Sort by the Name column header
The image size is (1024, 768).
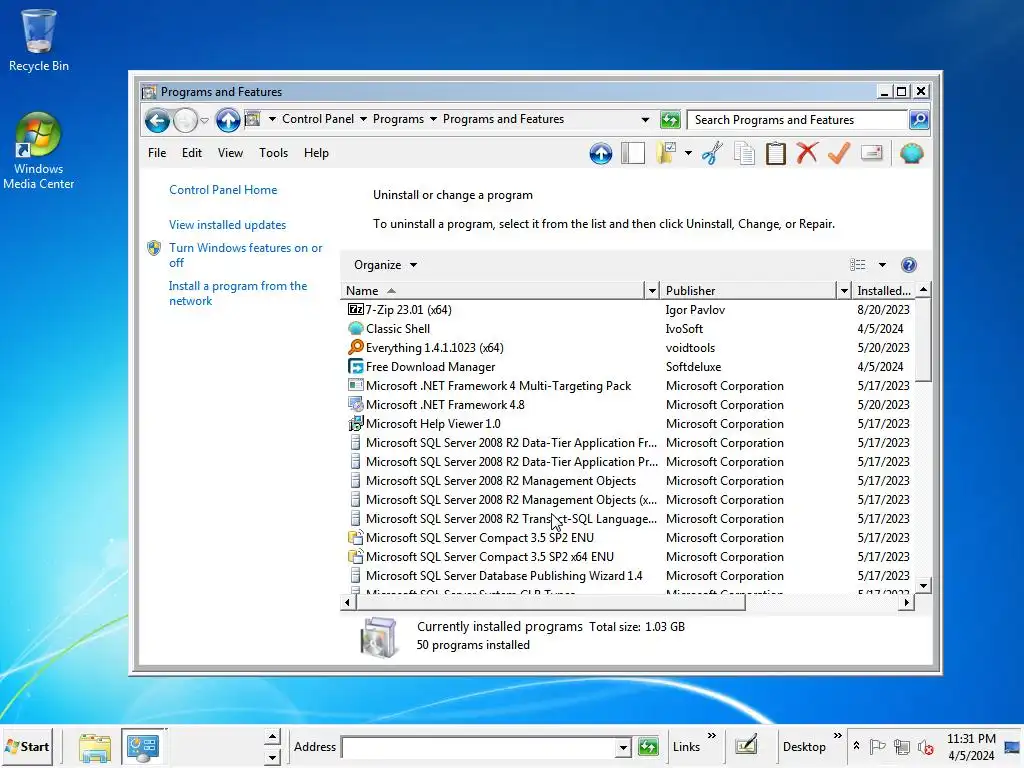point(492,291)
